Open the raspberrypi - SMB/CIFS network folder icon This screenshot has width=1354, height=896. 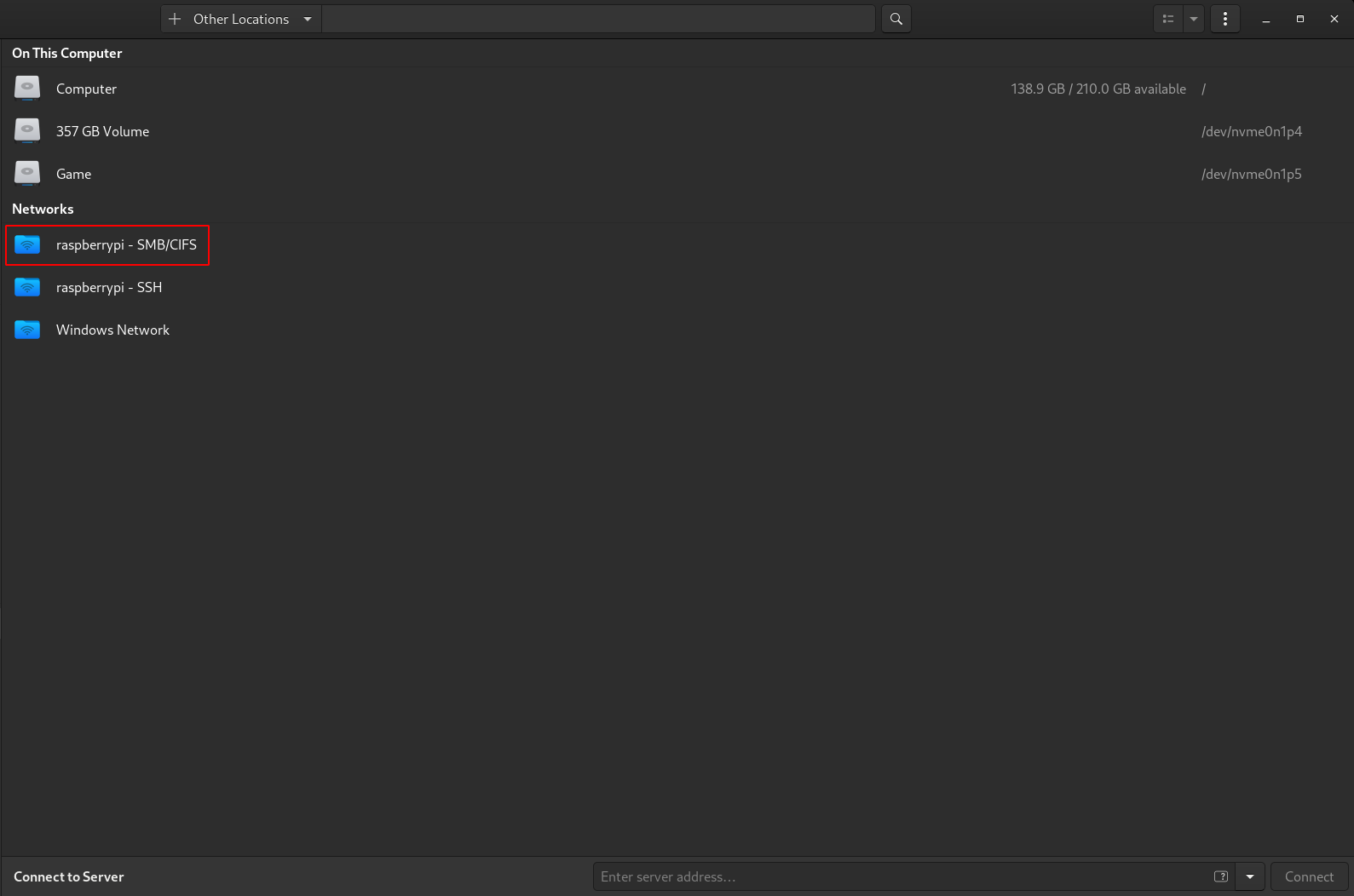click(x=27, y=245)
